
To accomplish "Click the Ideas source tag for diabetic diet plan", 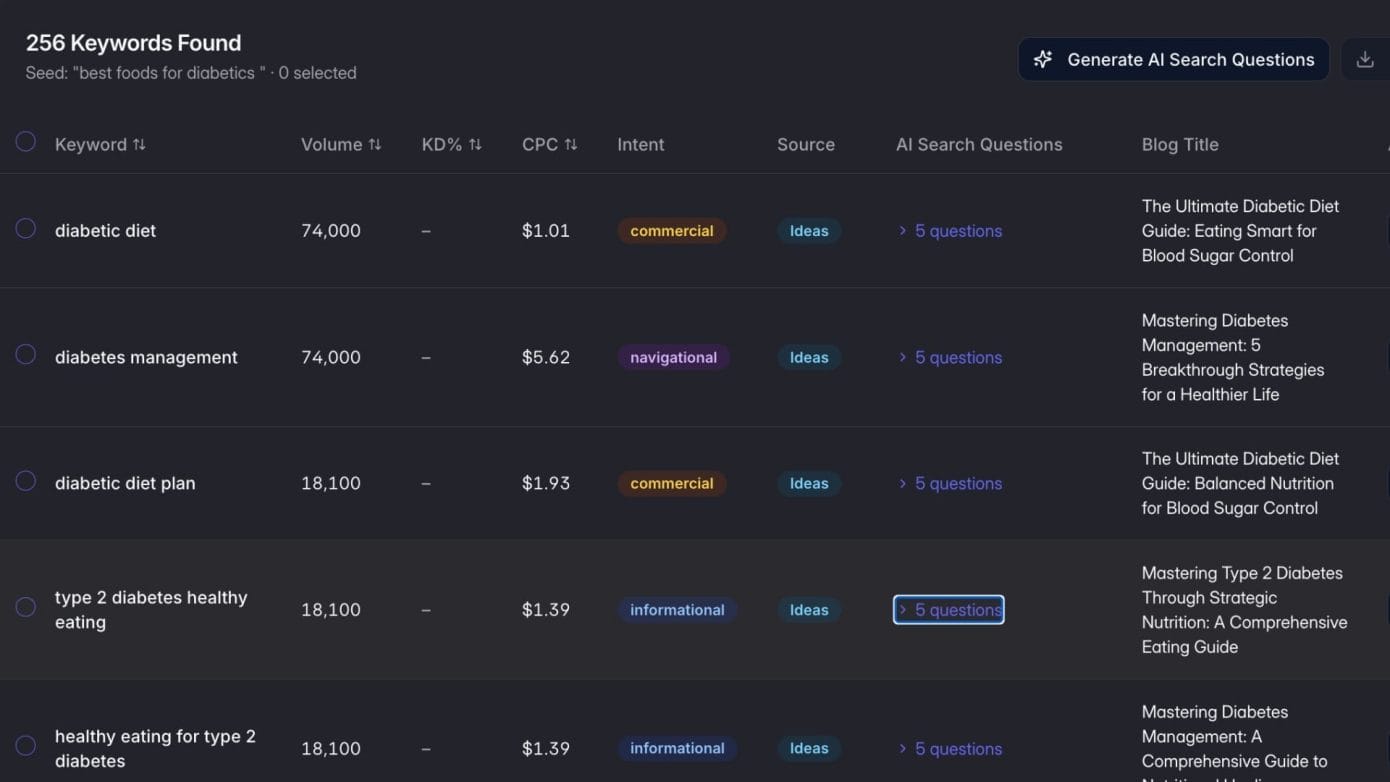I will 809,484.
